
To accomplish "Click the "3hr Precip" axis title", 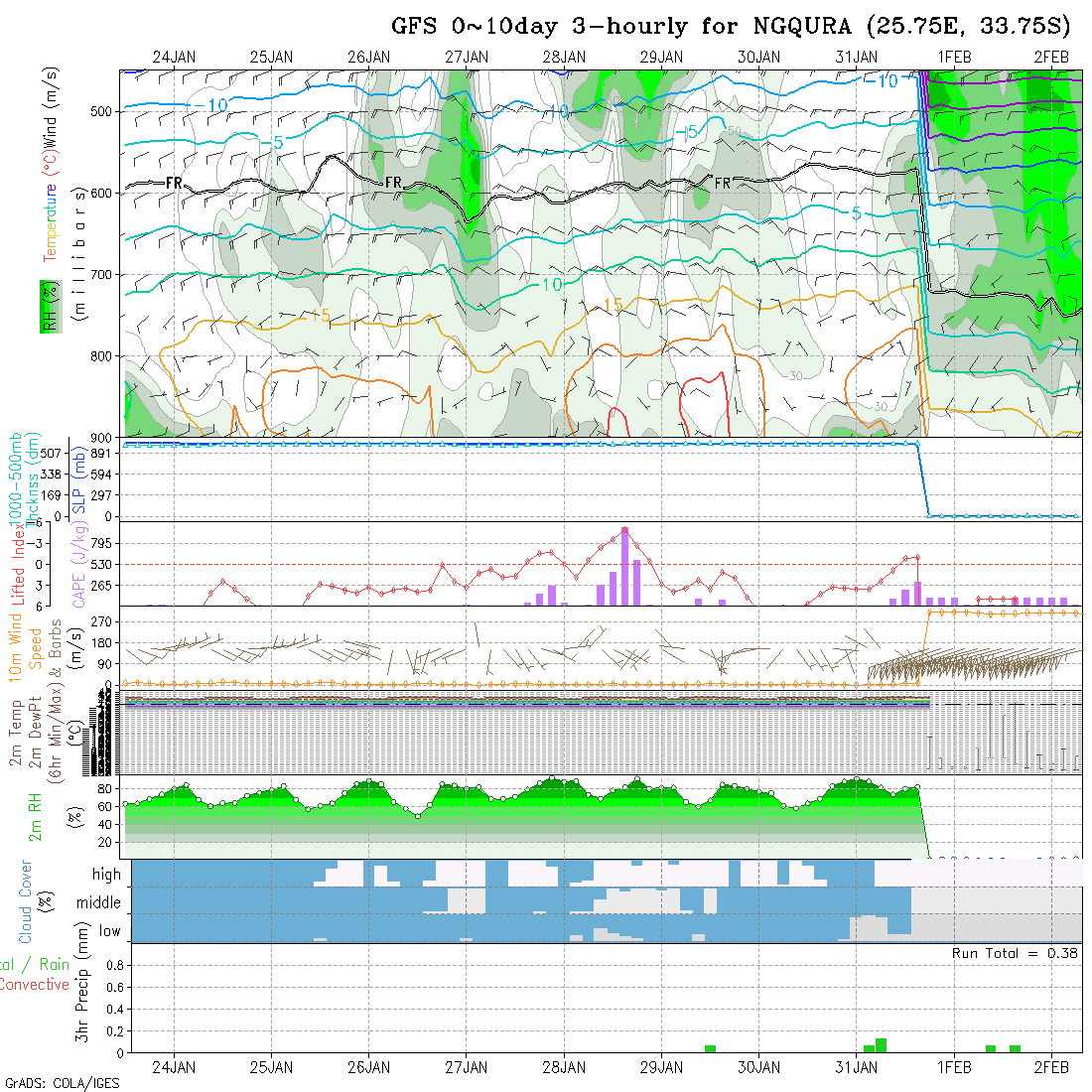I will coord(82,1000).
